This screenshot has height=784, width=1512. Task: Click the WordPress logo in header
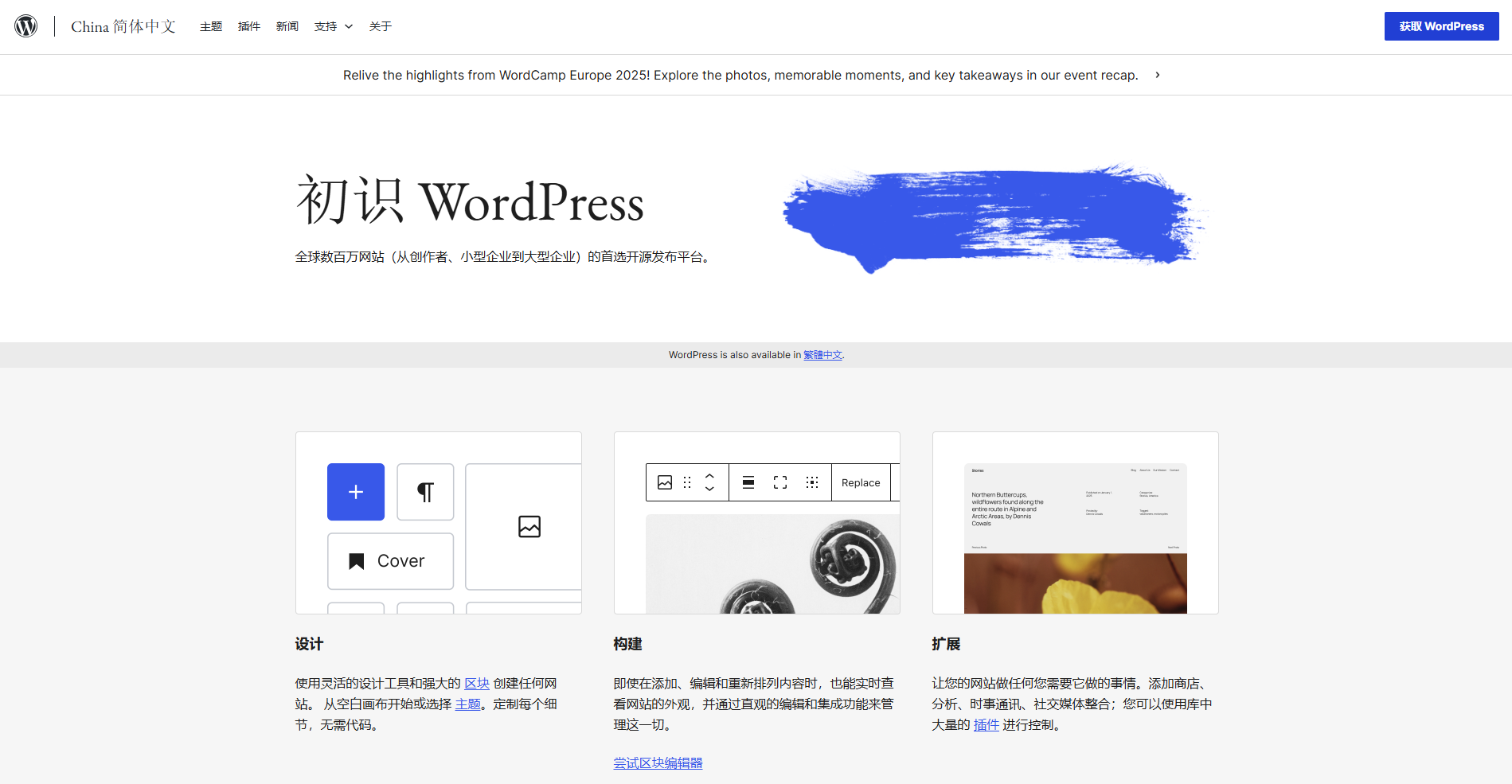[26, 26]
